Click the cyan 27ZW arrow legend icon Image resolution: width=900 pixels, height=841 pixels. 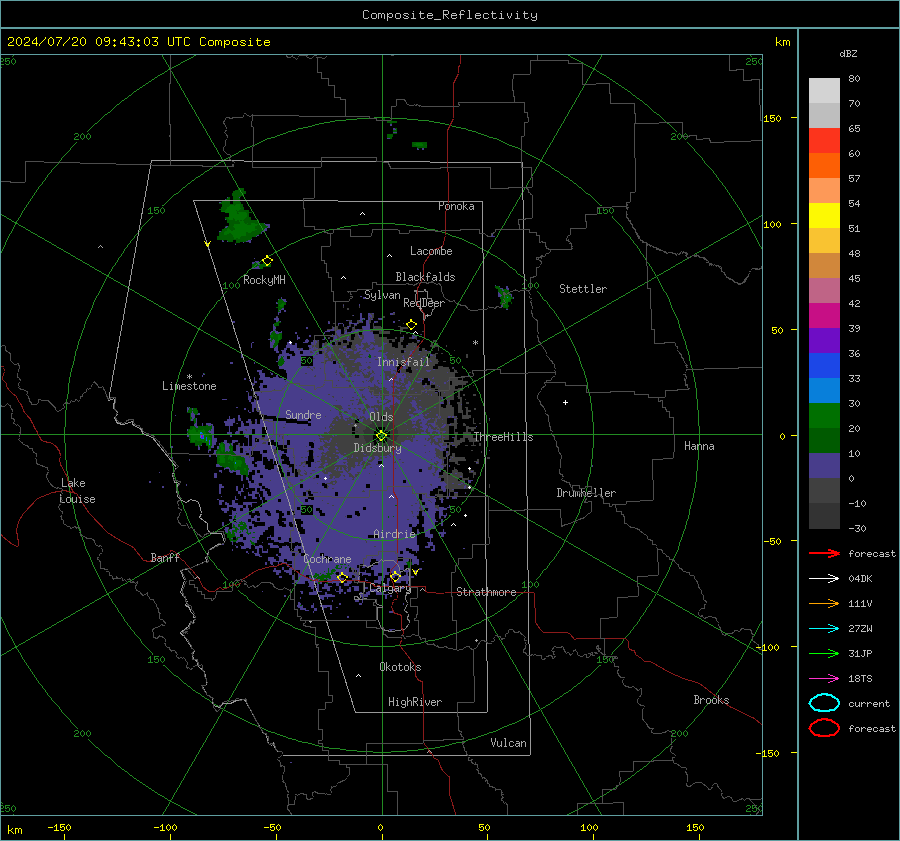pyautogui.click(x=824, y=629)
